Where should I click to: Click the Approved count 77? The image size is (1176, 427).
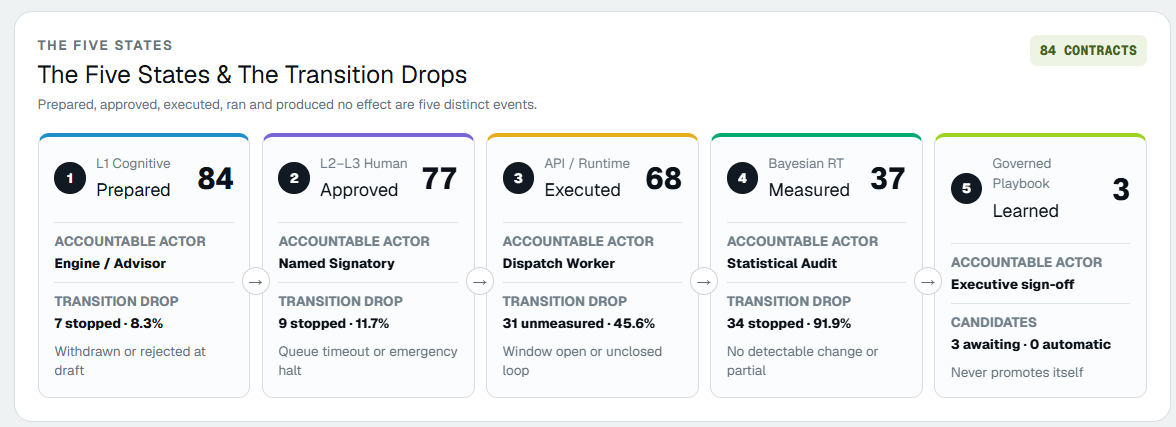coord(440,179)
